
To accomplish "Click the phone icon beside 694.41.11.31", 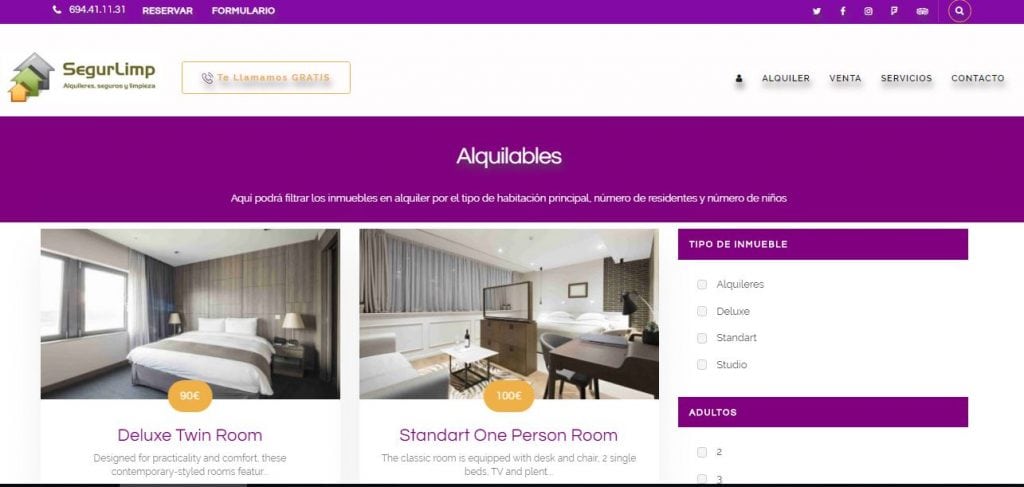I will (57, 10).
